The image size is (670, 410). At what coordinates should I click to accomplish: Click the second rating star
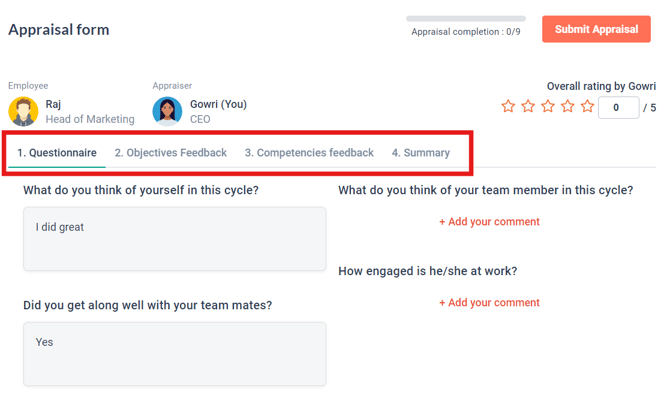pos(528,106)
